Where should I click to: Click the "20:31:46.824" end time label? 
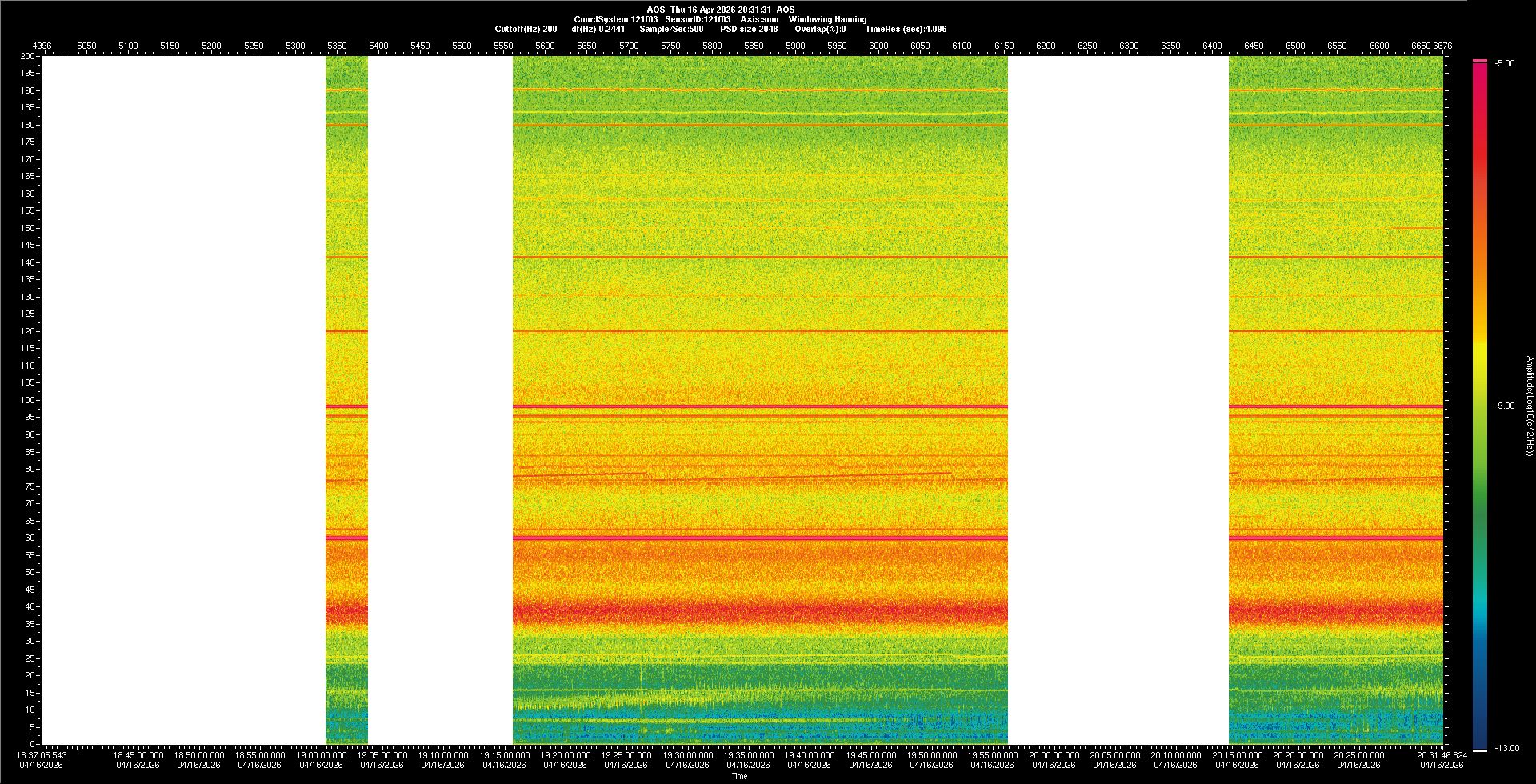(x=1442, y=754)
